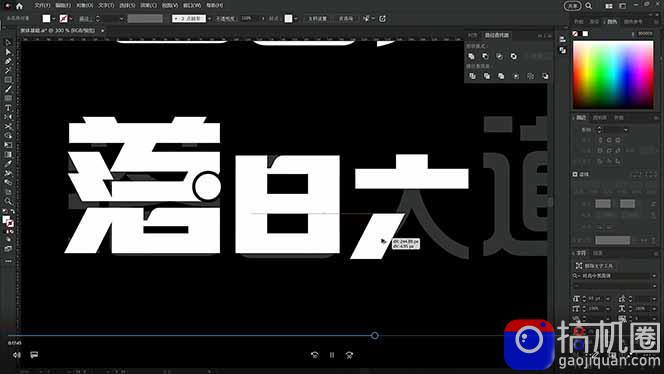Expand opacity slider arrow in control bar
The height and width of the screenshot is (374, 664).
(263, 19)
